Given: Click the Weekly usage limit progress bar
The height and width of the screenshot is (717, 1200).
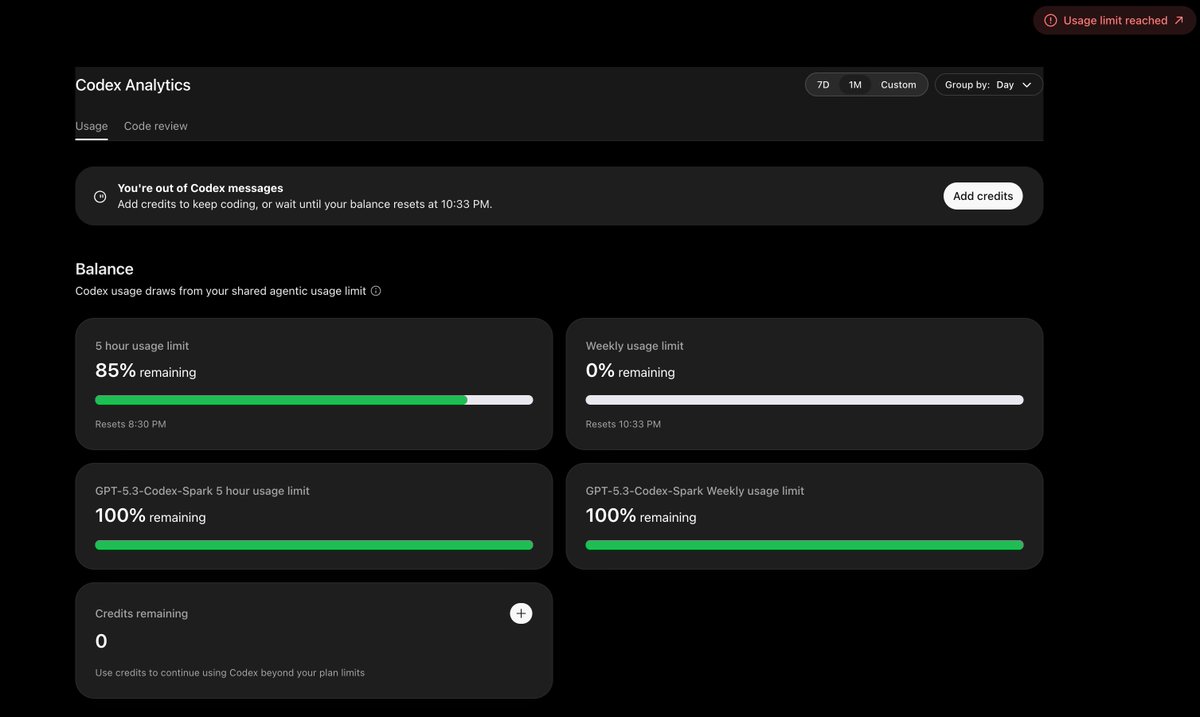Looking at the screenshot, I should pos(804,400).
